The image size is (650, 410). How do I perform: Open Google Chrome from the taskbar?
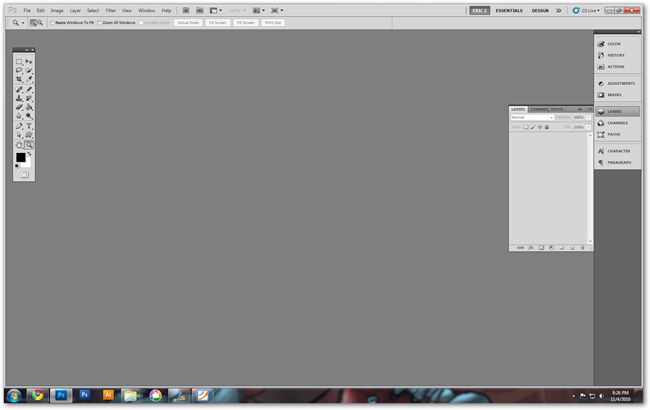click(37, 395)
